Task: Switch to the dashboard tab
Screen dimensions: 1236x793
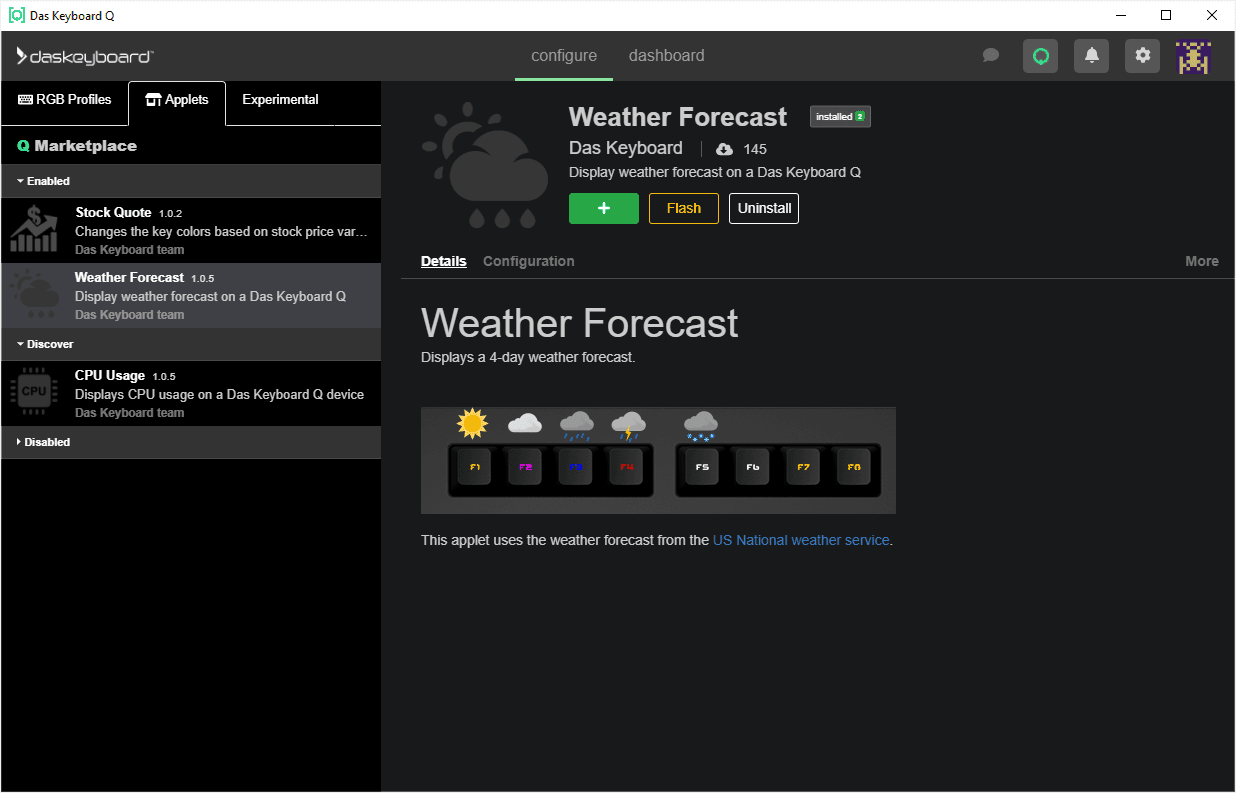Action: [666, 56]
